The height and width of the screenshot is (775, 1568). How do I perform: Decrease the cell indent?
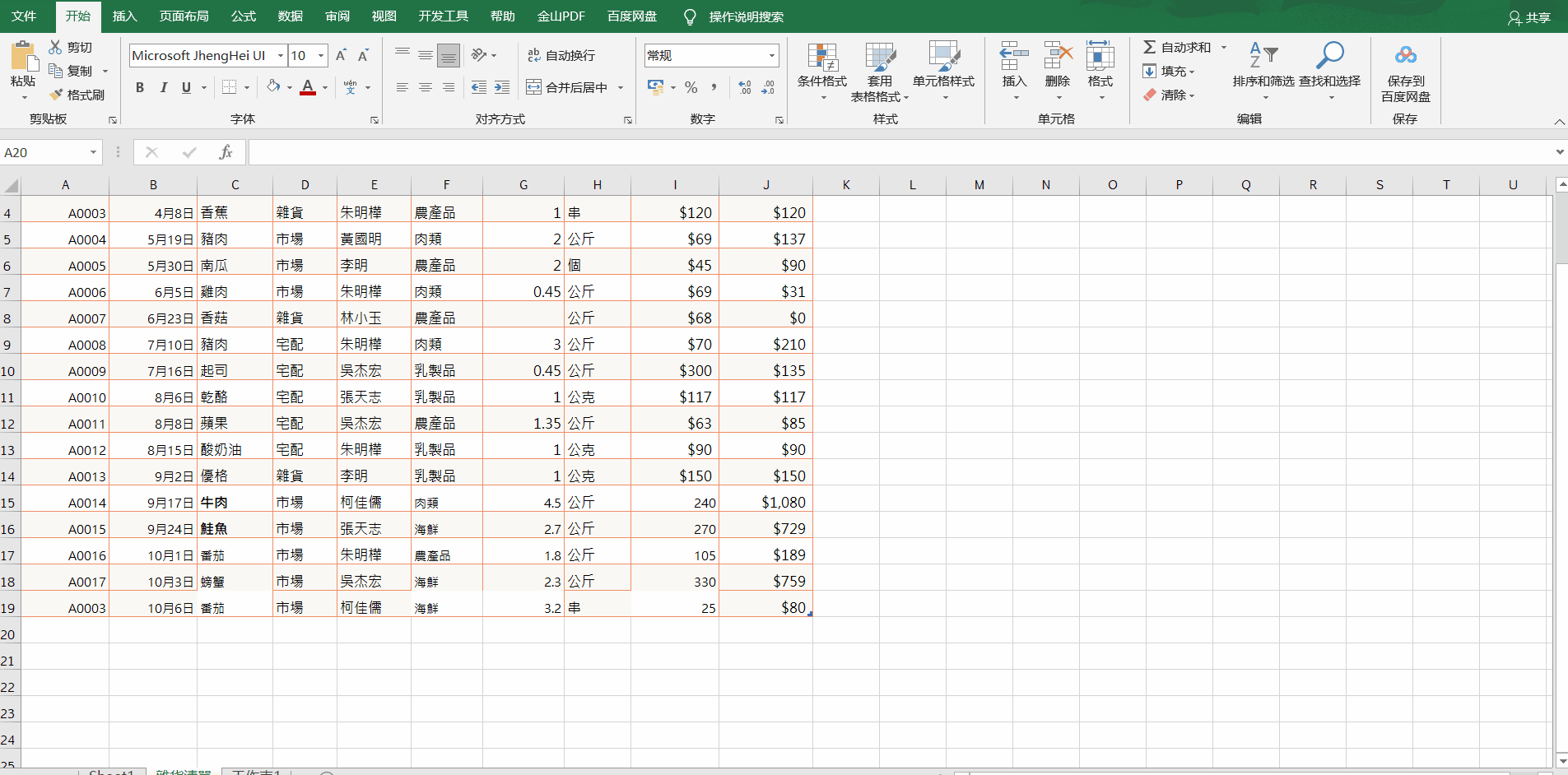[478, 87]
